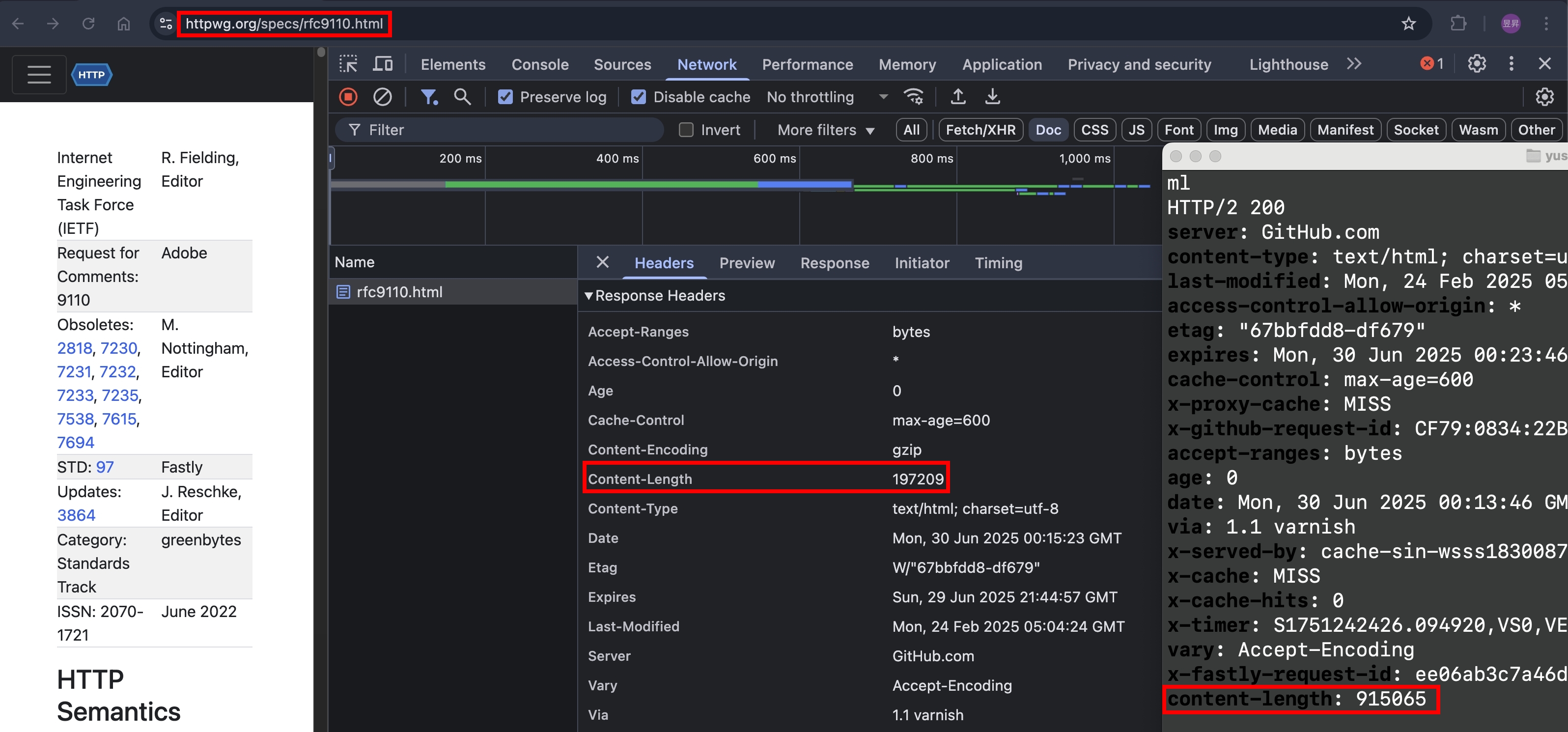Viewport: 1568px width, 732px height.
Task: Filter requests by Img
Action: [x=1225, y=130]
